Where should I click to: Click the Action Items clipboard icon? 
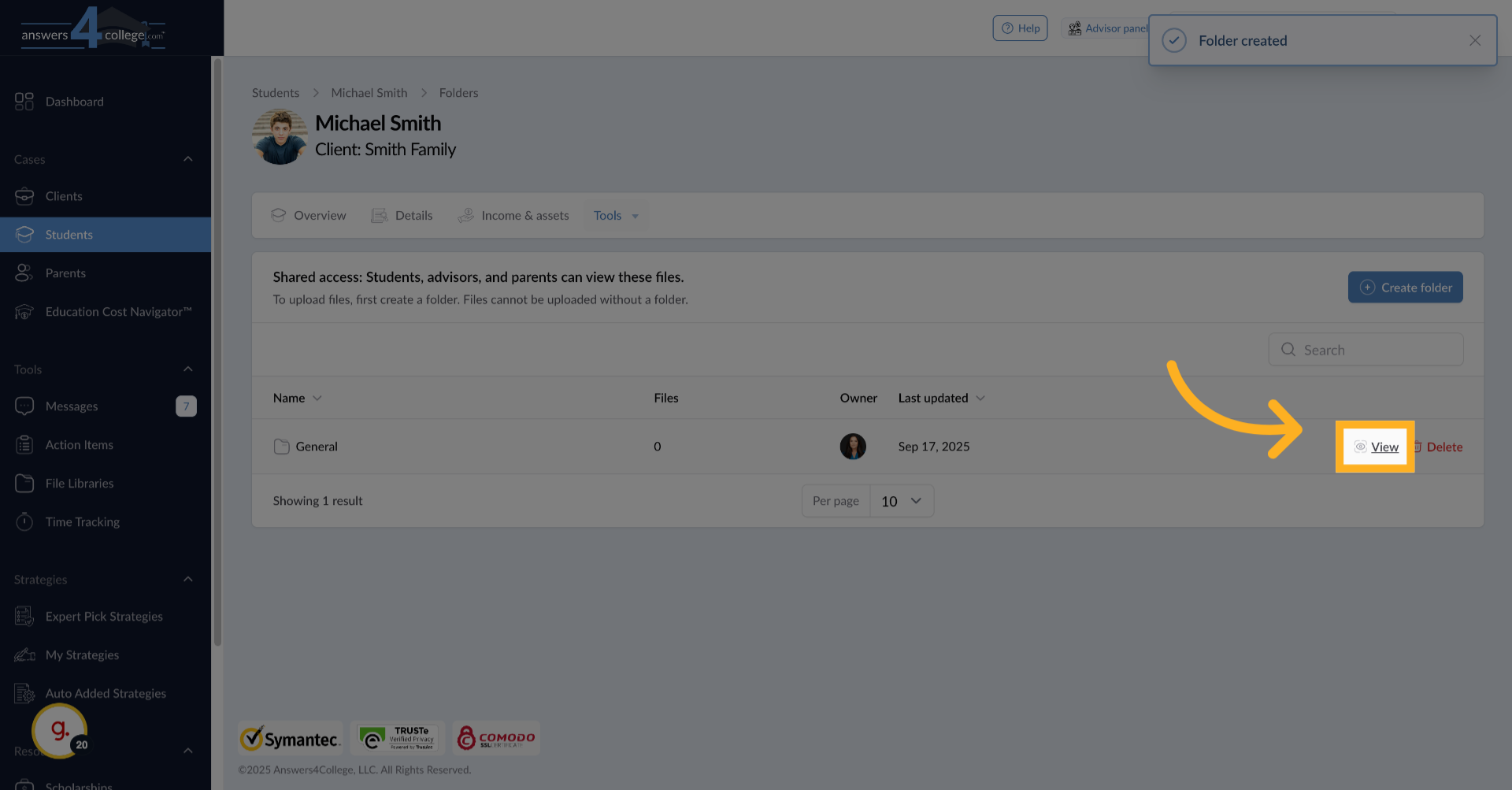pos(24,445)
